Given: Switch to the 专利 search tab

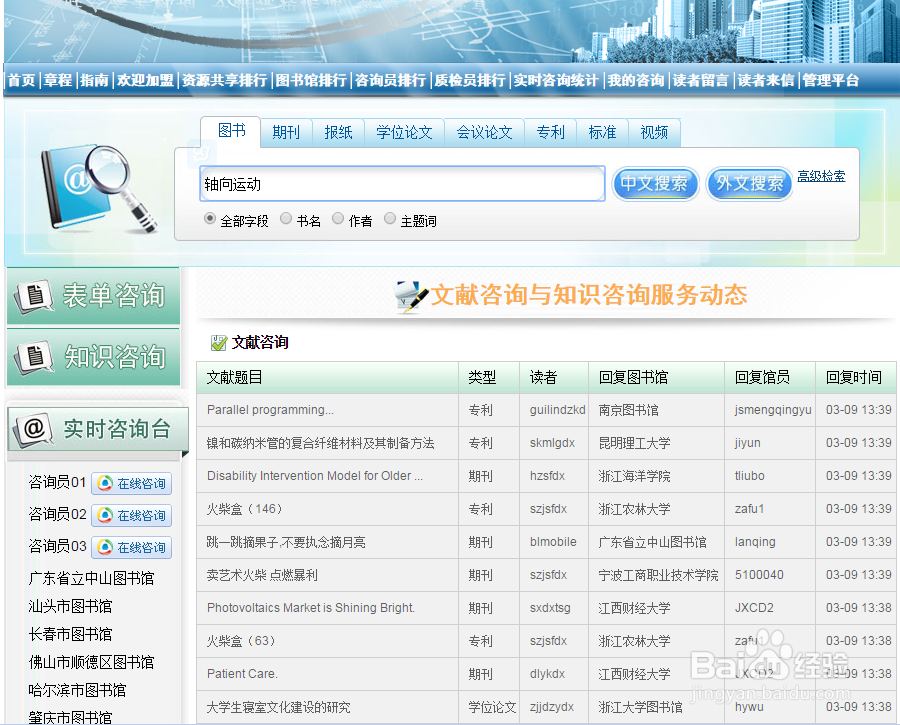Looking at the screenshot, I should [550, 133].
